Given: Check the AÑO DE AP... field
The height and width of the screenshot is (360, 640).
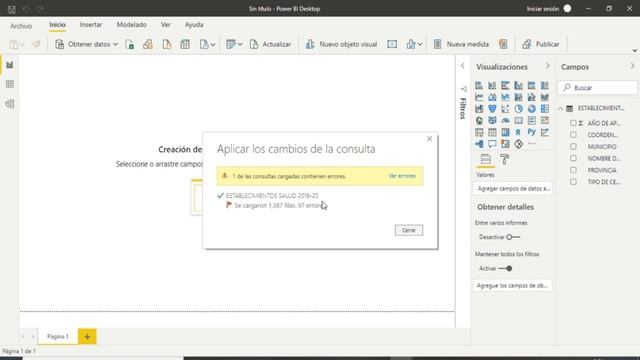Looking at the screenshot, I should [573, 123].
